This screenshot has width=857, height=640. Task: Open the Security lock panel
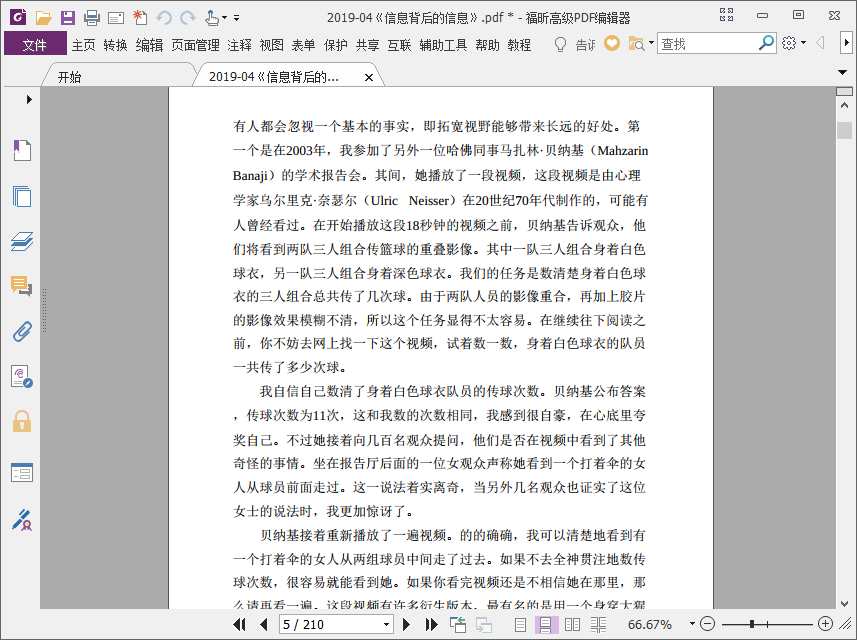click(22, 421)
